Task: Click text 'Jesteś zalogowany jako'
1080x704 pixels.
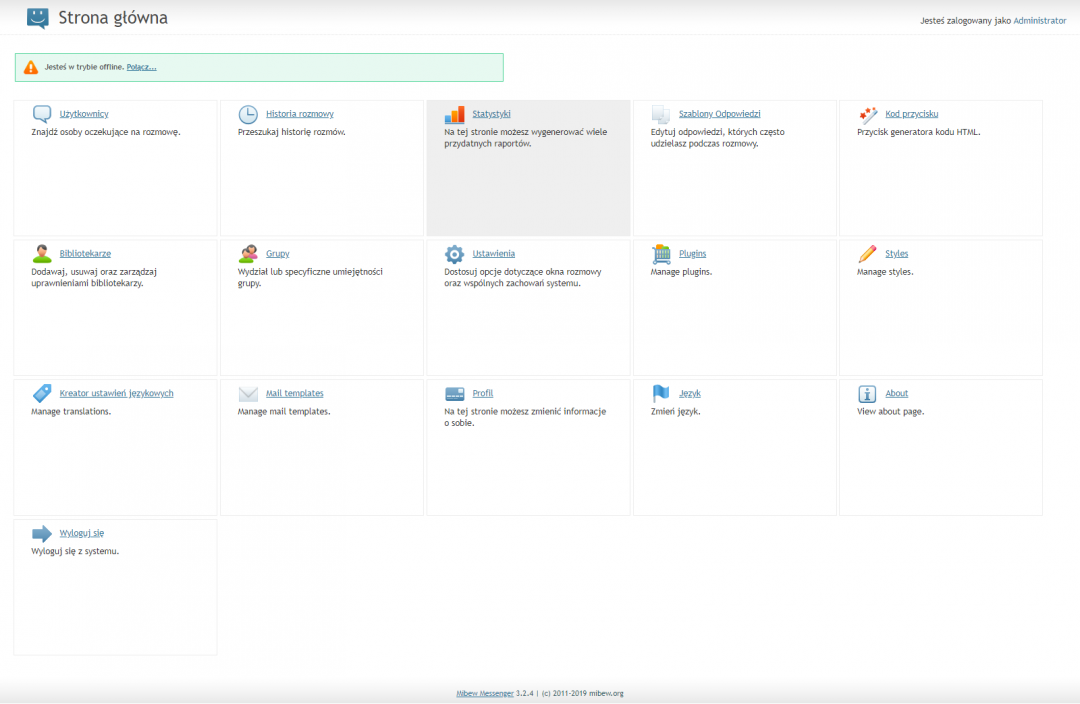Action: coord(965,21)
